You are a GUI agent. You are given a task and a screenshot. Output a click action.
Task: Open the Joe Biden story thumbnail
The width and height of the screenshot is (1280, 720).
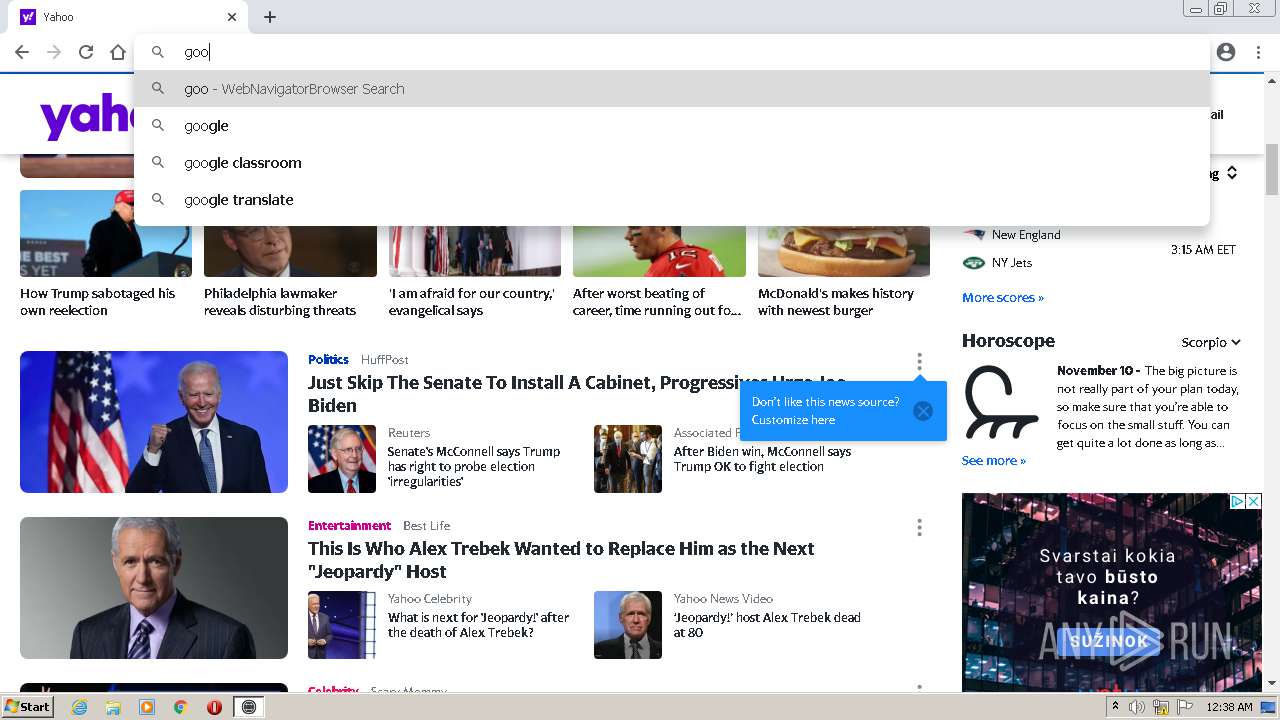(154, 422)
